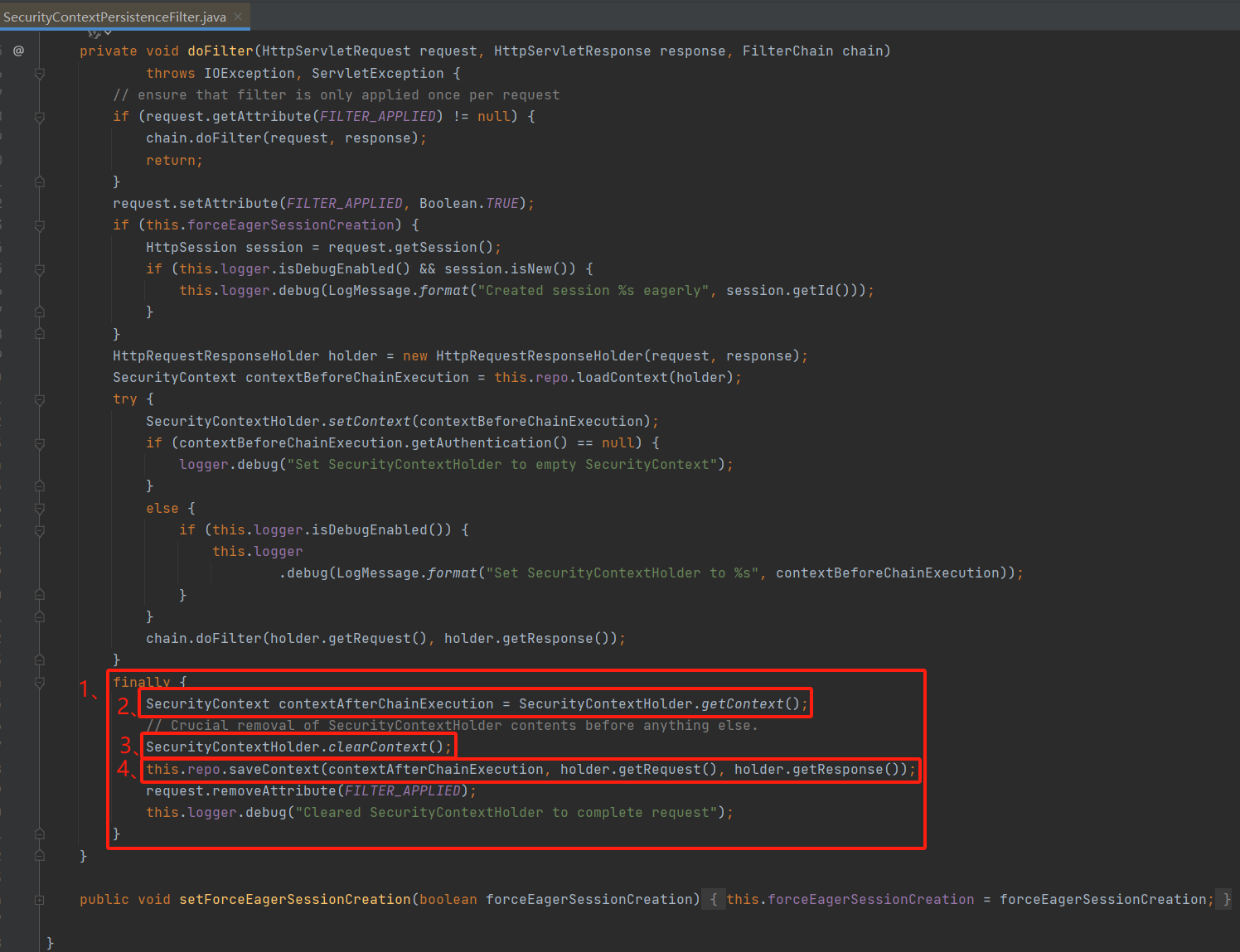Collapse the fold marker on the 'try {' line
This screenshot has width=1240, height=952.
pos(39,399)
